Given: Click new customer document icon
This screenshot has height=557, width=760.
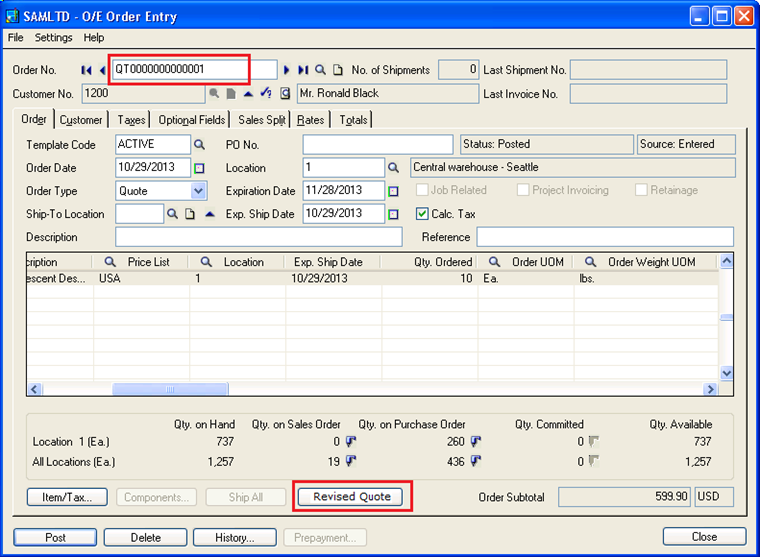Looking at the screenshot, I should [231, 94].
